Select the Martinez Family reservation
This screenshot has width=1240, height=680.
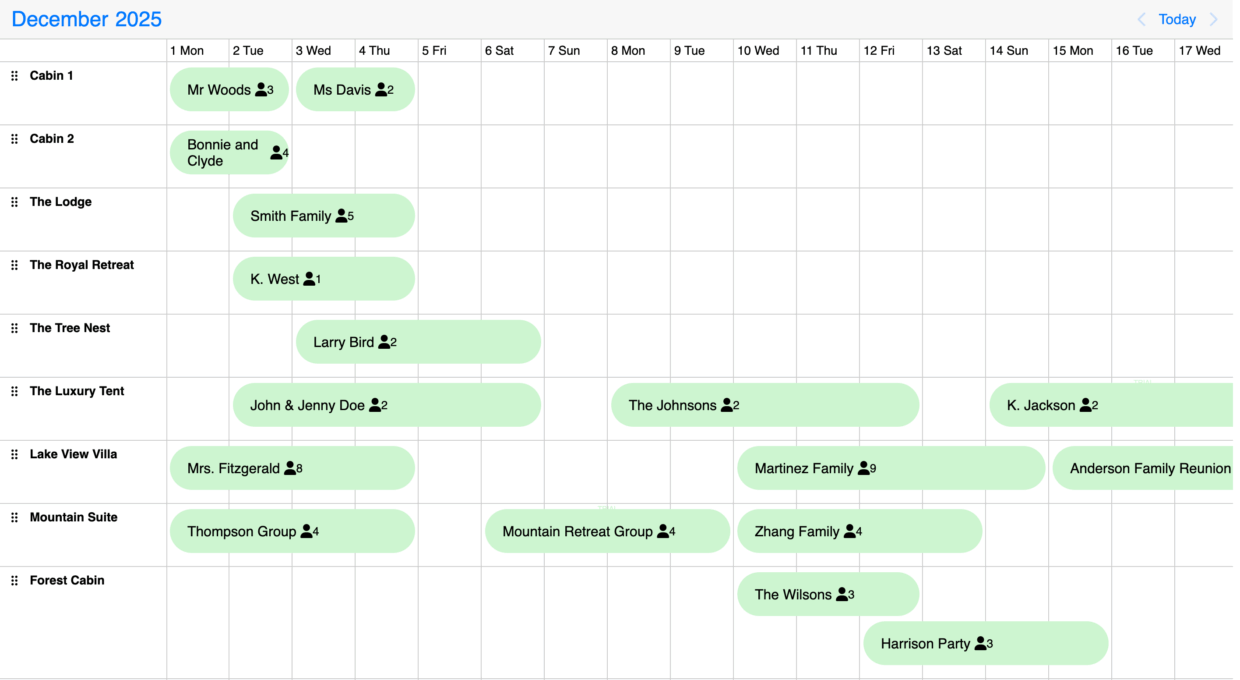pyautogui.click(x=890, y=468)
